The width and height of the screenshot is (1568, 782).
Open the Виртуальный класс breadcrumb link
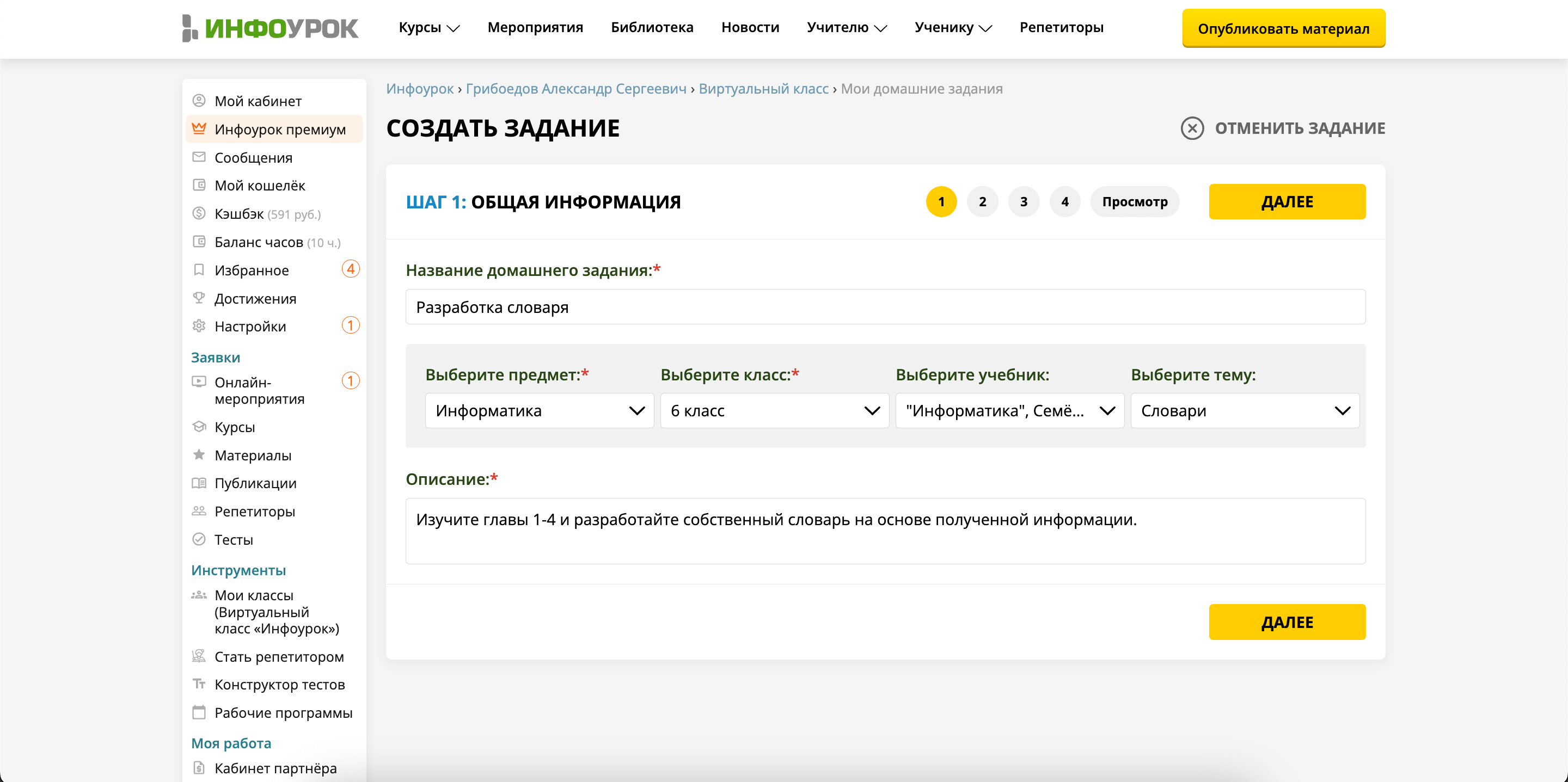click(x=763, y=89)
